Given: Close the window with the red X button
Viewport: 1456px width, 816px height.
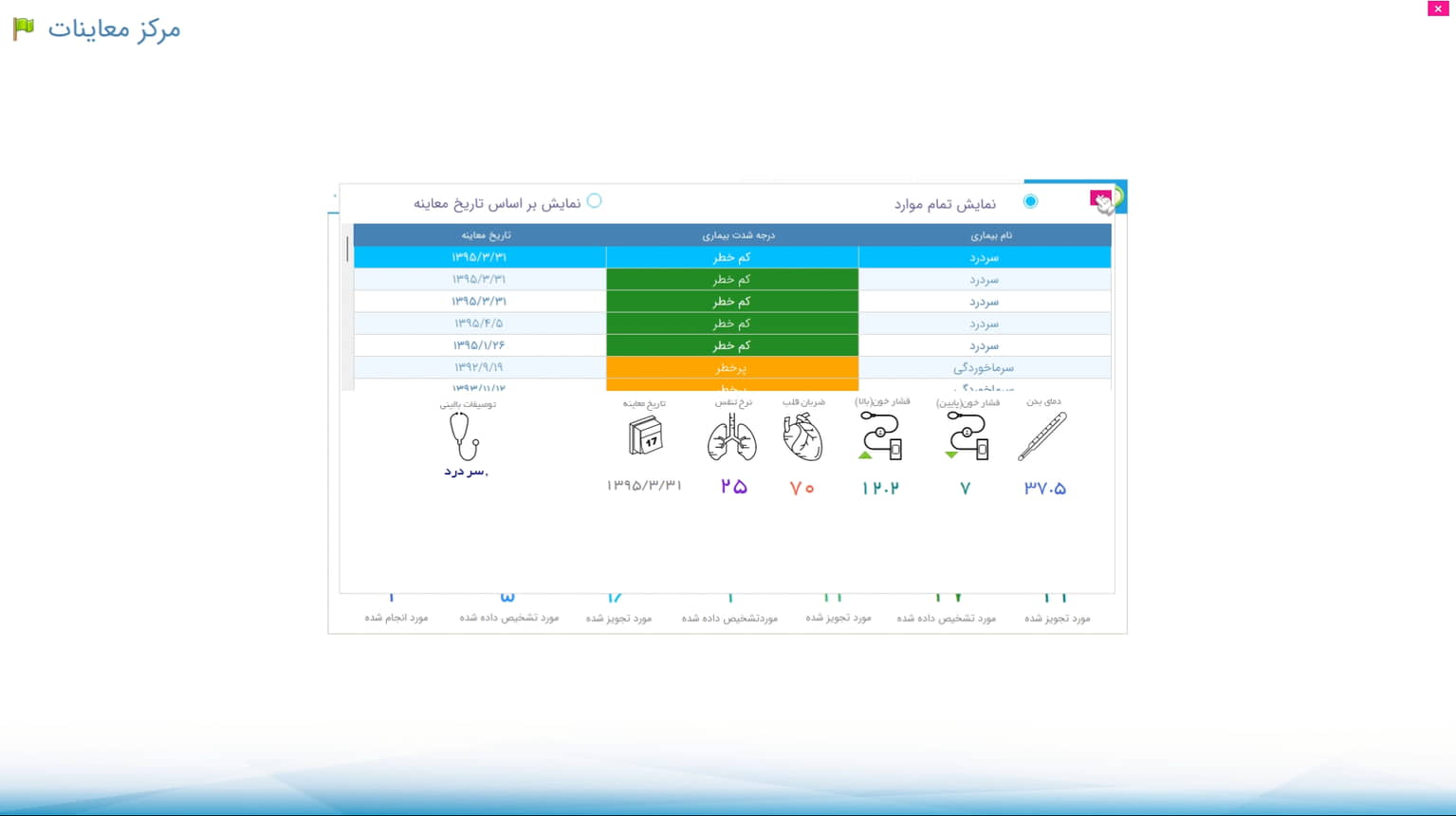Looking at the screenshot, I should pos(1438,9).
